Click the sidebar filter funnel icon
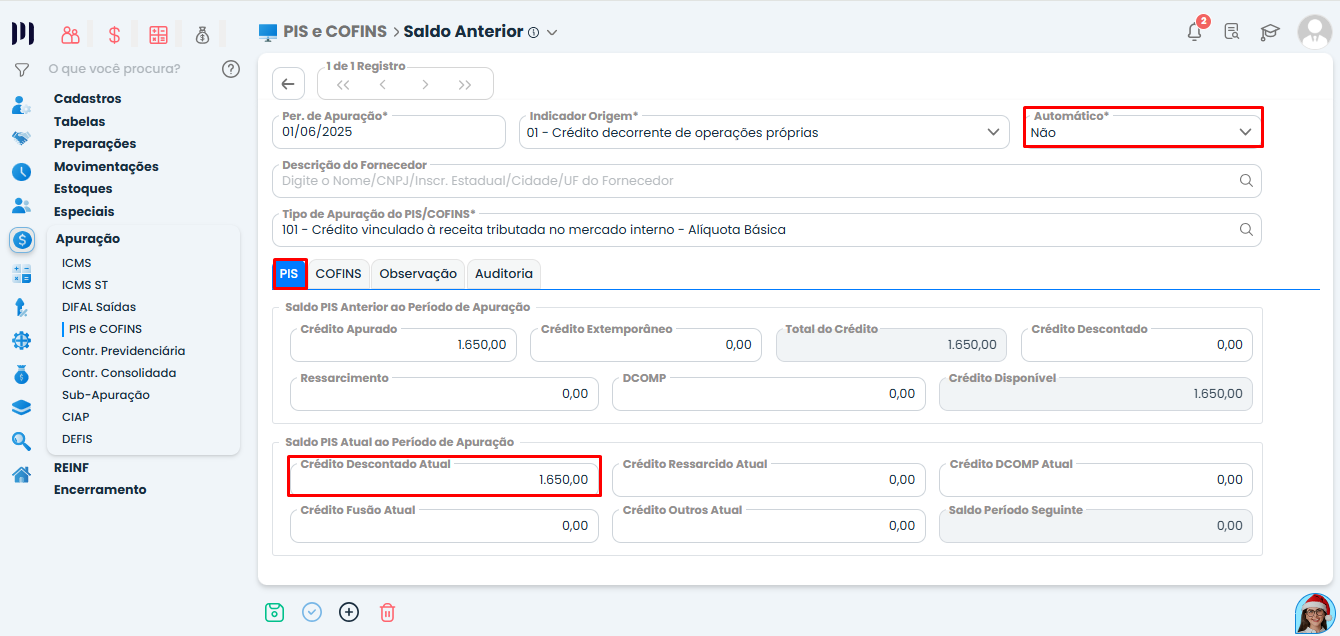This screenshot has width=1340, height=636. (x=21, y=69)
